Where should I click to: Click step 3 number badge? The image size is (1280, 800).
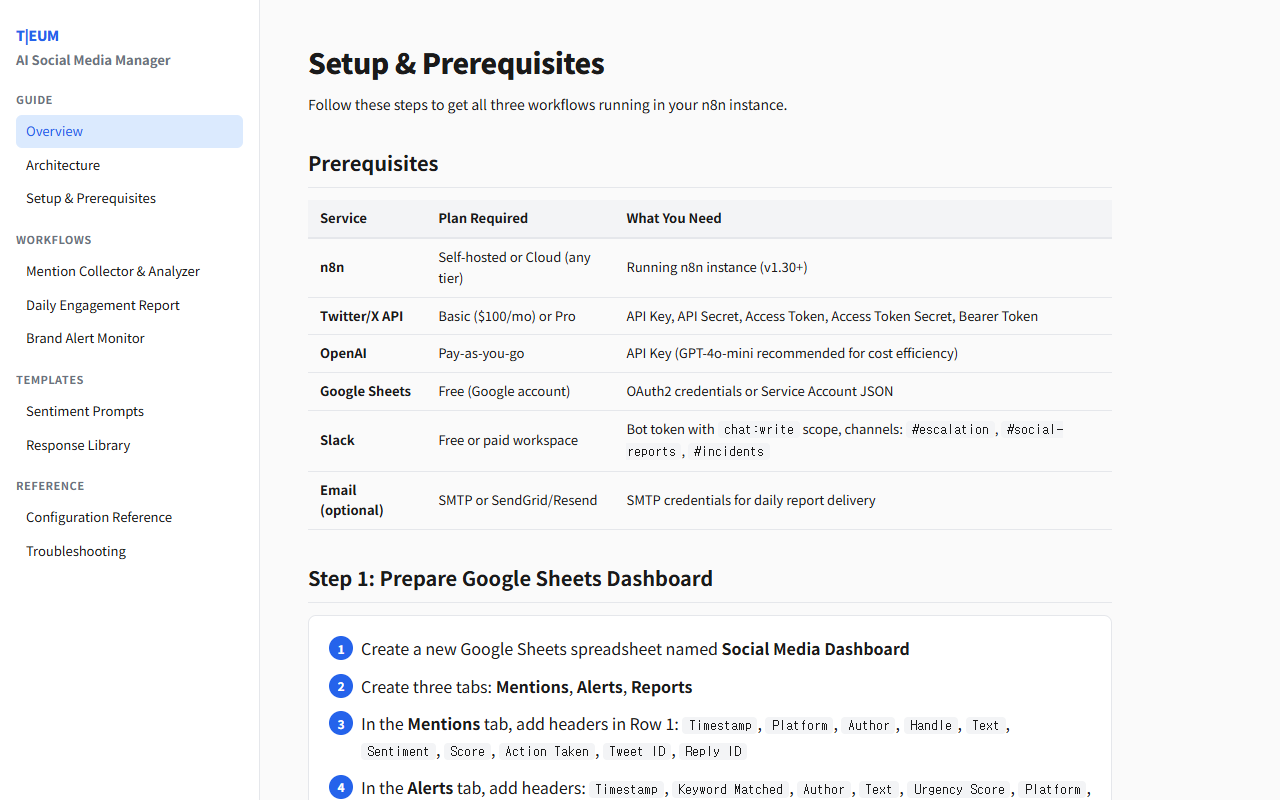pos(340,724)
